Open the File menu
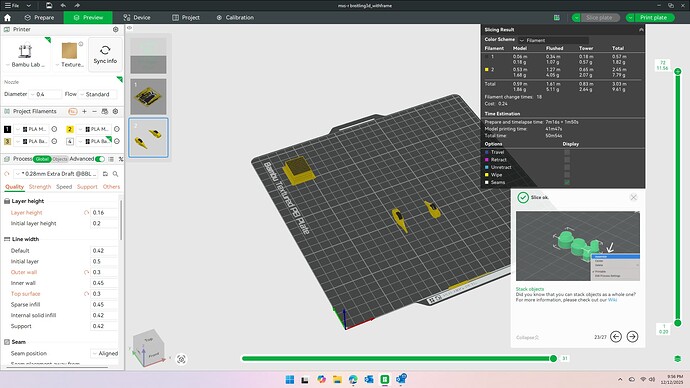The width and height of the screenshot is (690, 388). (x=12, y=5)
